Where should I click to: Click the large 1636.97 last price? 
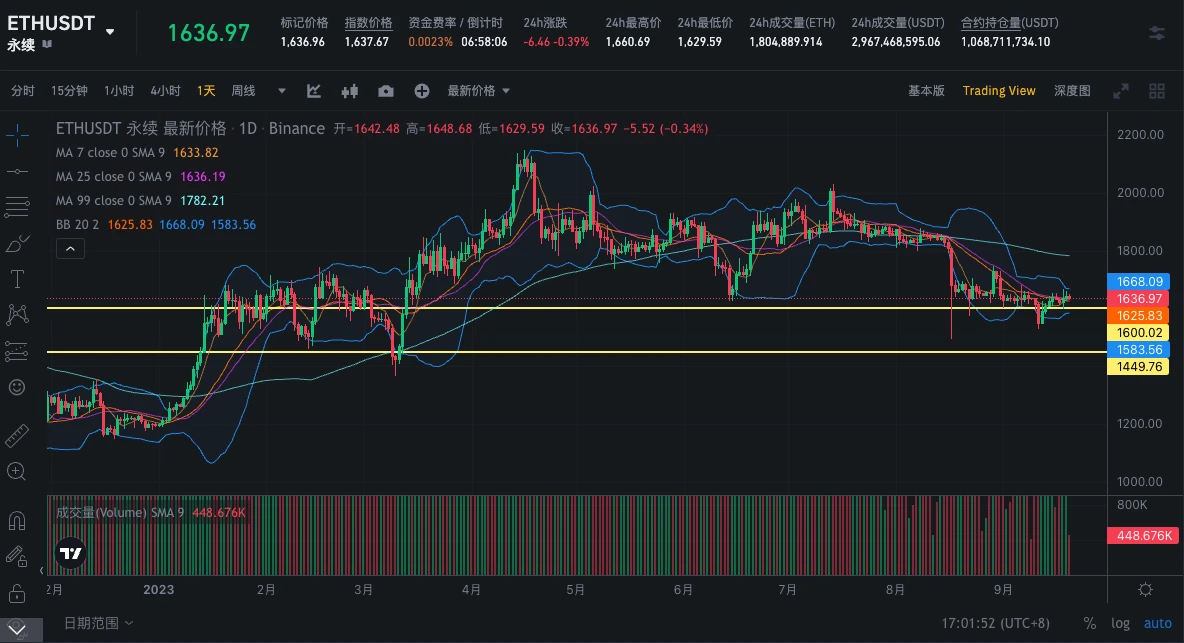[x=208, y=33]
